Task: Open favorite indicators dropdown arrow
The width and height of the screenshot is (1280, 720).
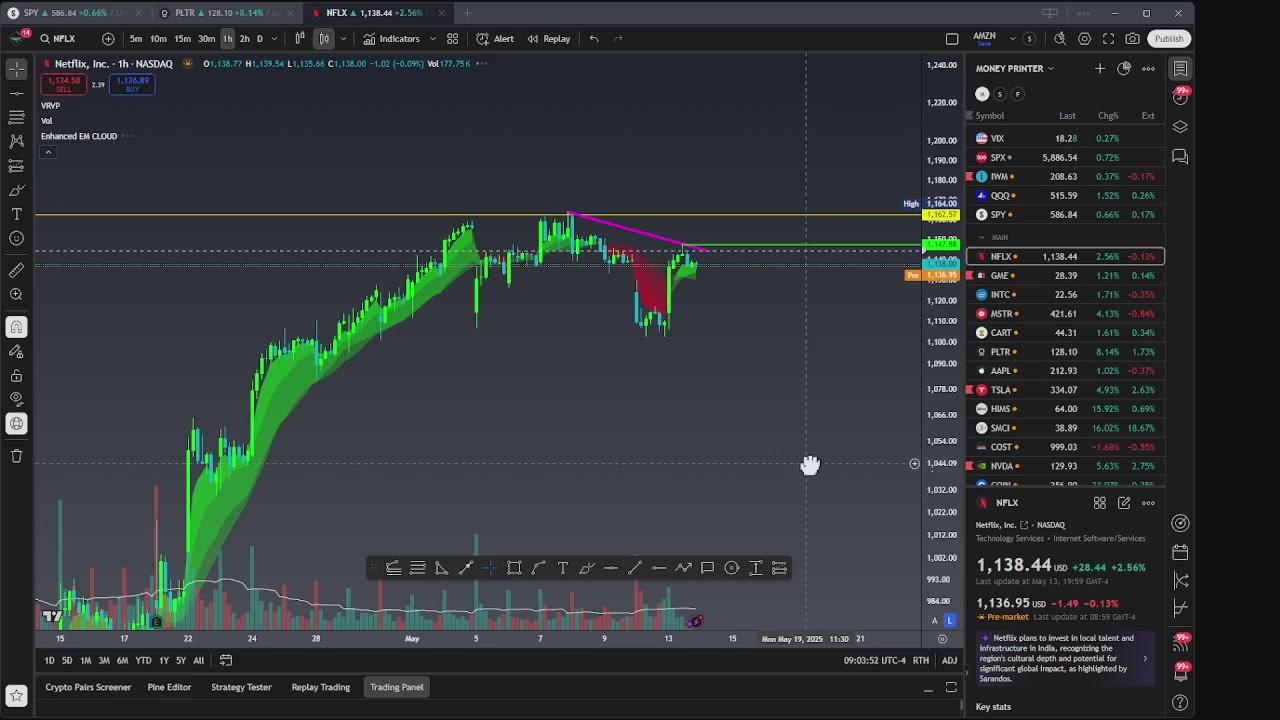Action: (x=432, y=38)
